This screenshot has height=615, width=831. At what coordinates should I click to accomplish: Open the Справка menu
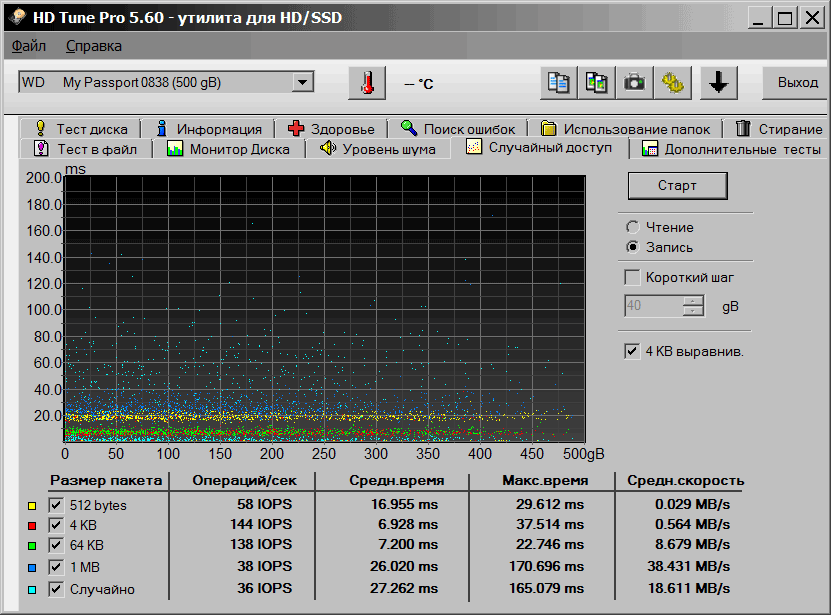tap(94, 46)
